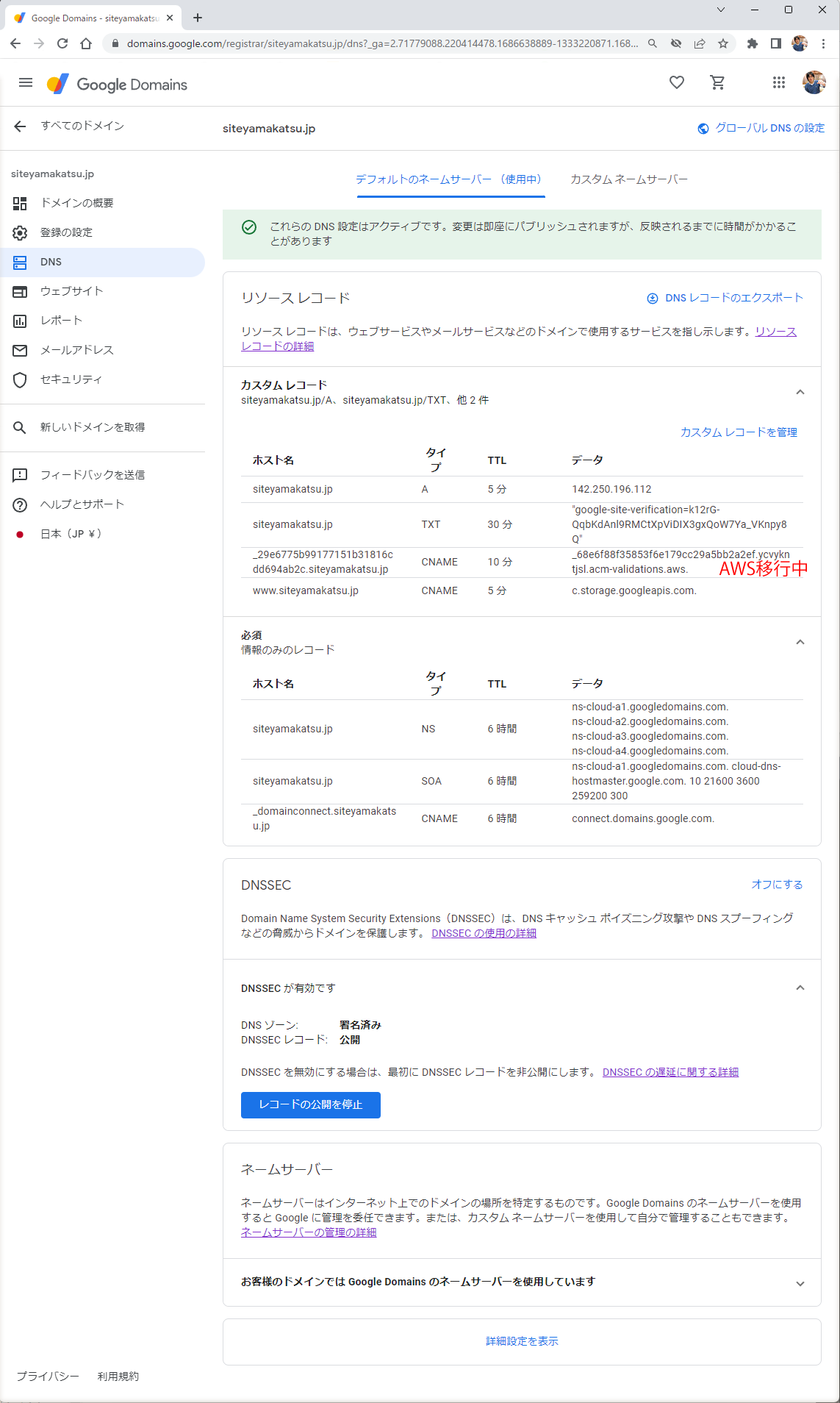Expand the Google Domains name server section

[800, 1283]
